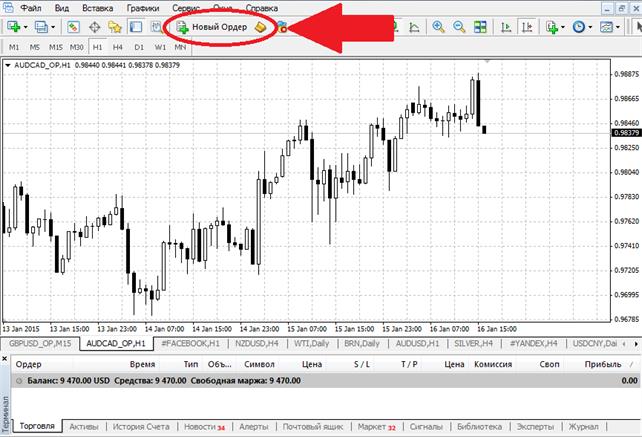Screen dimensions: 642x437
Task: Click the Новый Ордер button
Action: pyautogui.click(x=211, y=27)
